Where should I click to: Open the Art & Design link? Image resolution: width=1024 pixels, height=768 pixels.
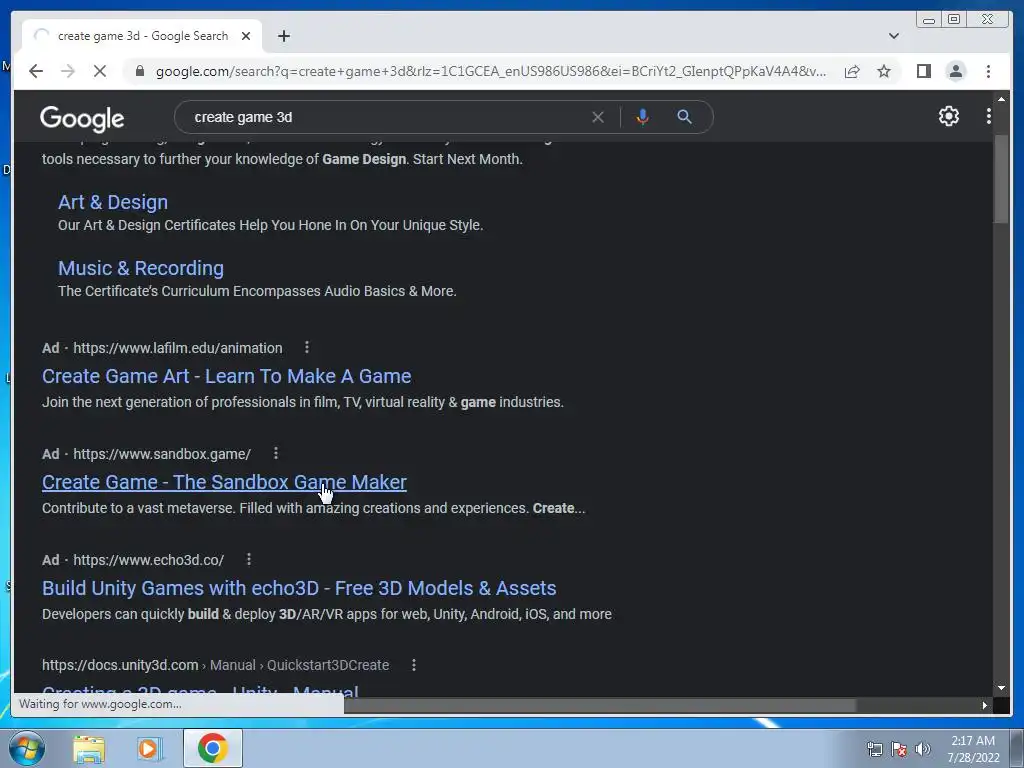pos(113,202)
